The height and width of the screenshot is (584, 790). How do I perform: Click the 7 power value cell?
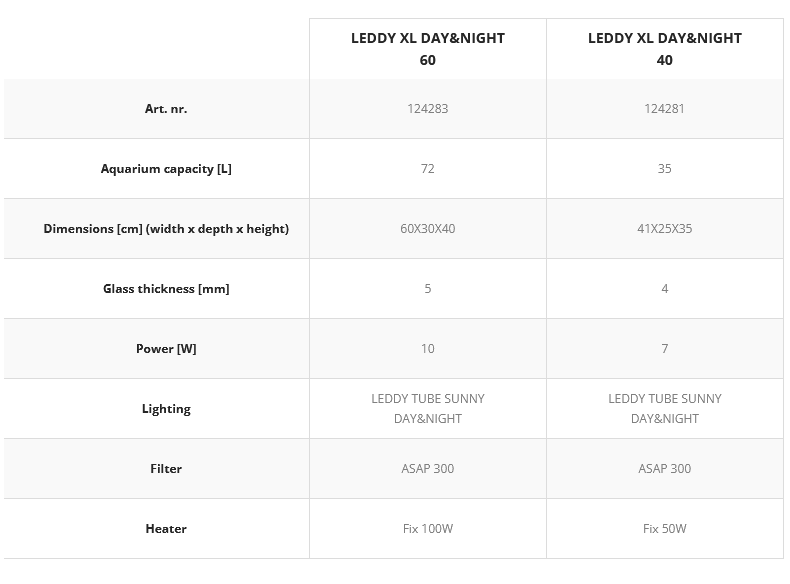(x=664, y=349)
